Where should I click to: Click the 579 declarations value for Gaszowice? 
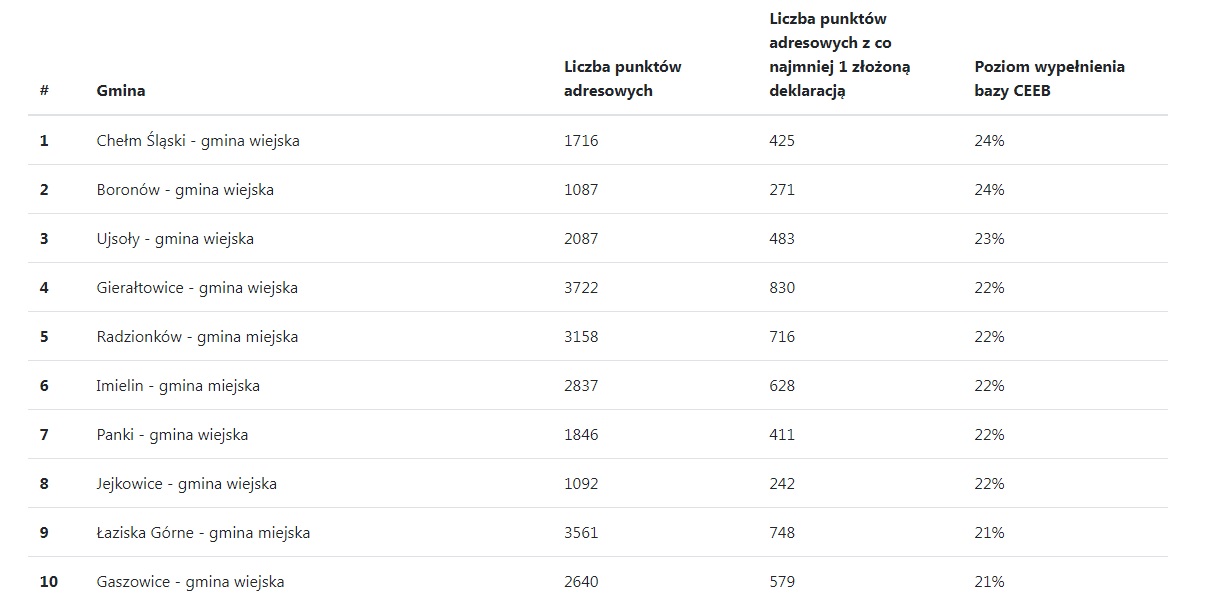point(782,582)
